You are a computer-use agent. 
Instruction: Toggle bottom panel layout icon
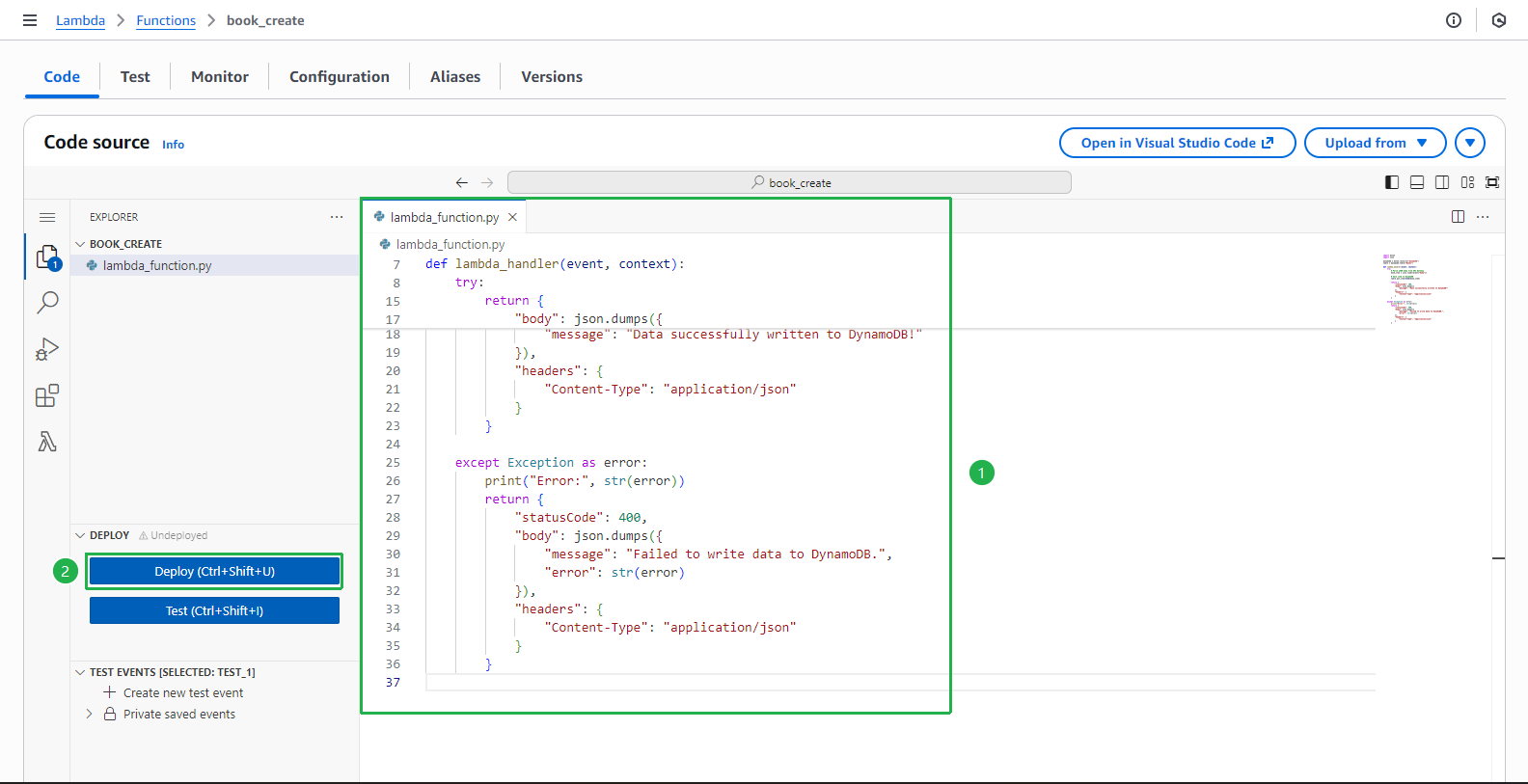(x=1417, y=182)
